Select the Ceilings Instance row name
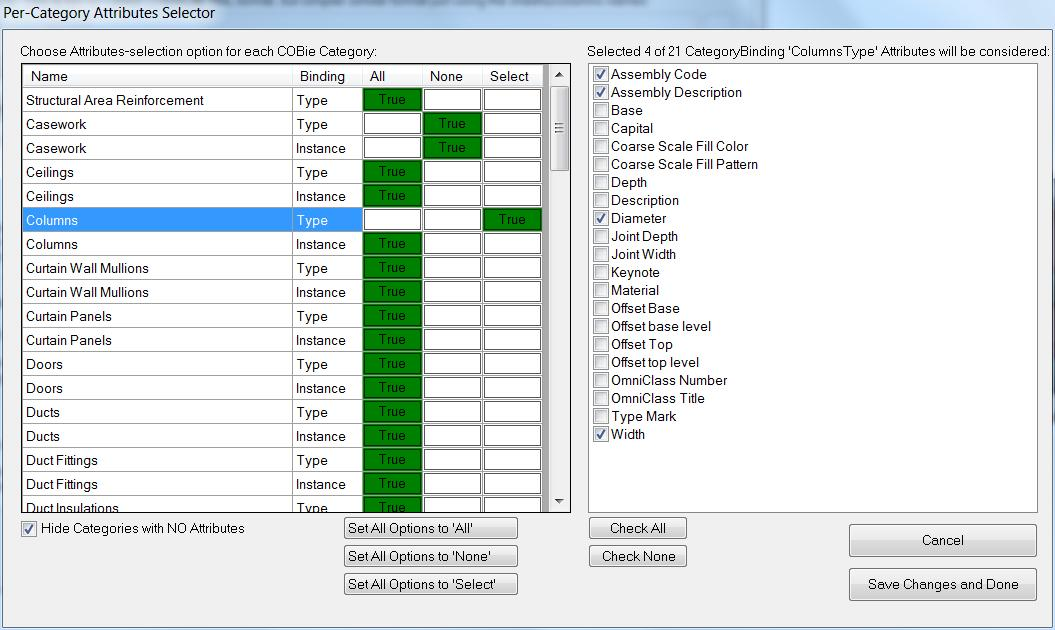 (x=157, y=197)
